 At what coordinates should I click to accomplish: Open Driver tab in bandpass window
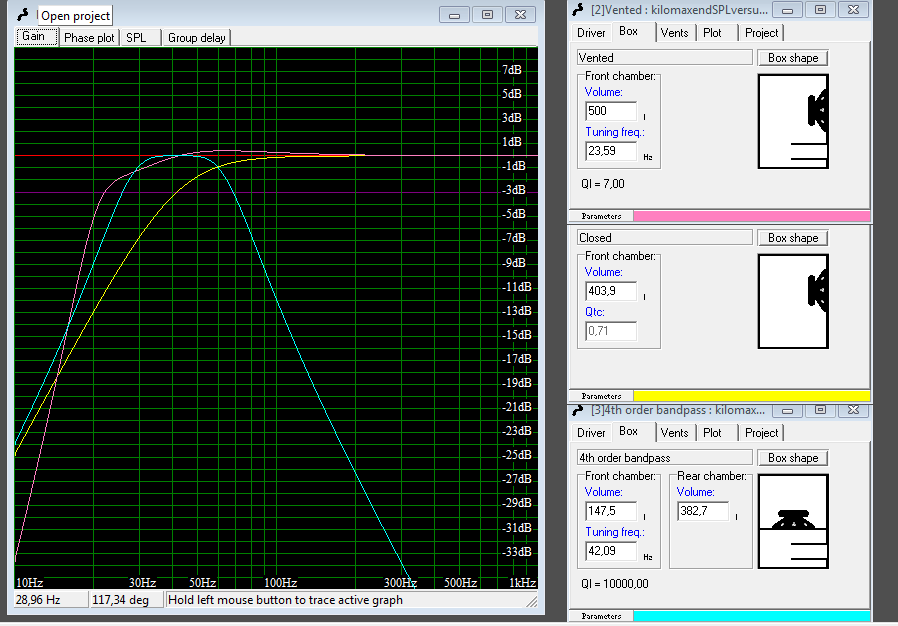pos(591,432)
